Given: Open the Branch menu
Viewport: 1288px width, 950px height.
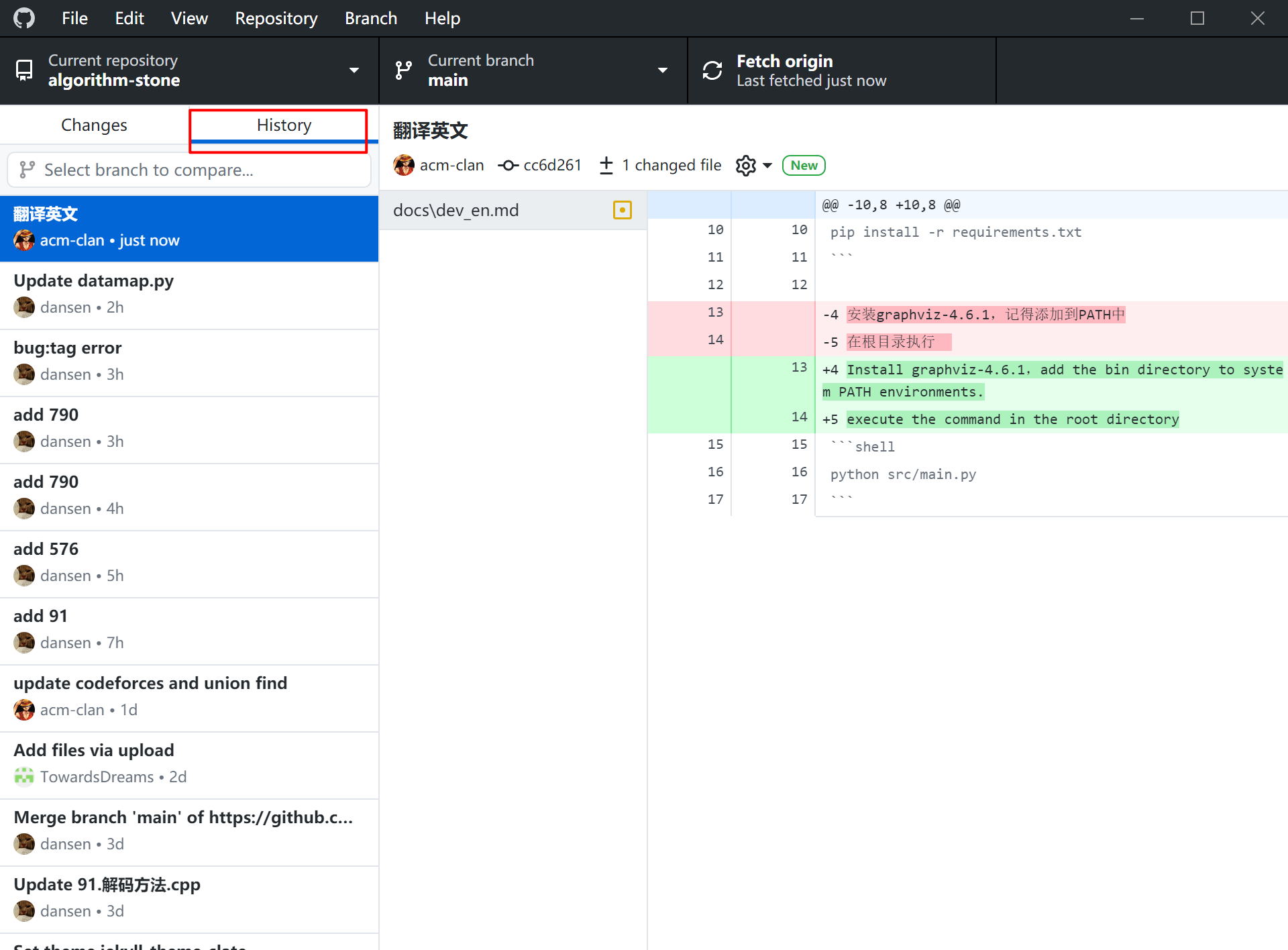Looking at the screenshot, I should pyautogui.click(x=370, y=18).
